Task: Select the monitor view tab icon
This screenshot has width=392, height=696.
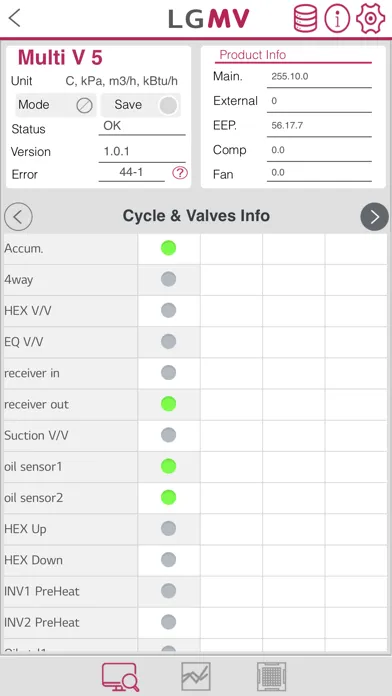Action: [x=121, y=677]
